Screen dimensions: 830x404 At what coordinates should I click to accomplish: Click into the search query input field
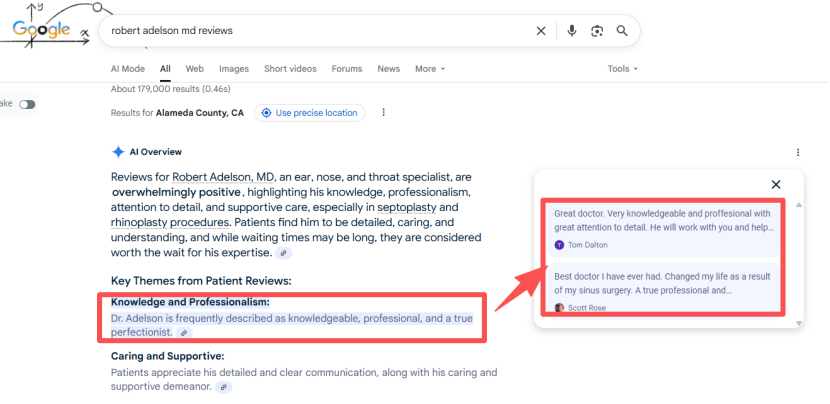[320, 31]
